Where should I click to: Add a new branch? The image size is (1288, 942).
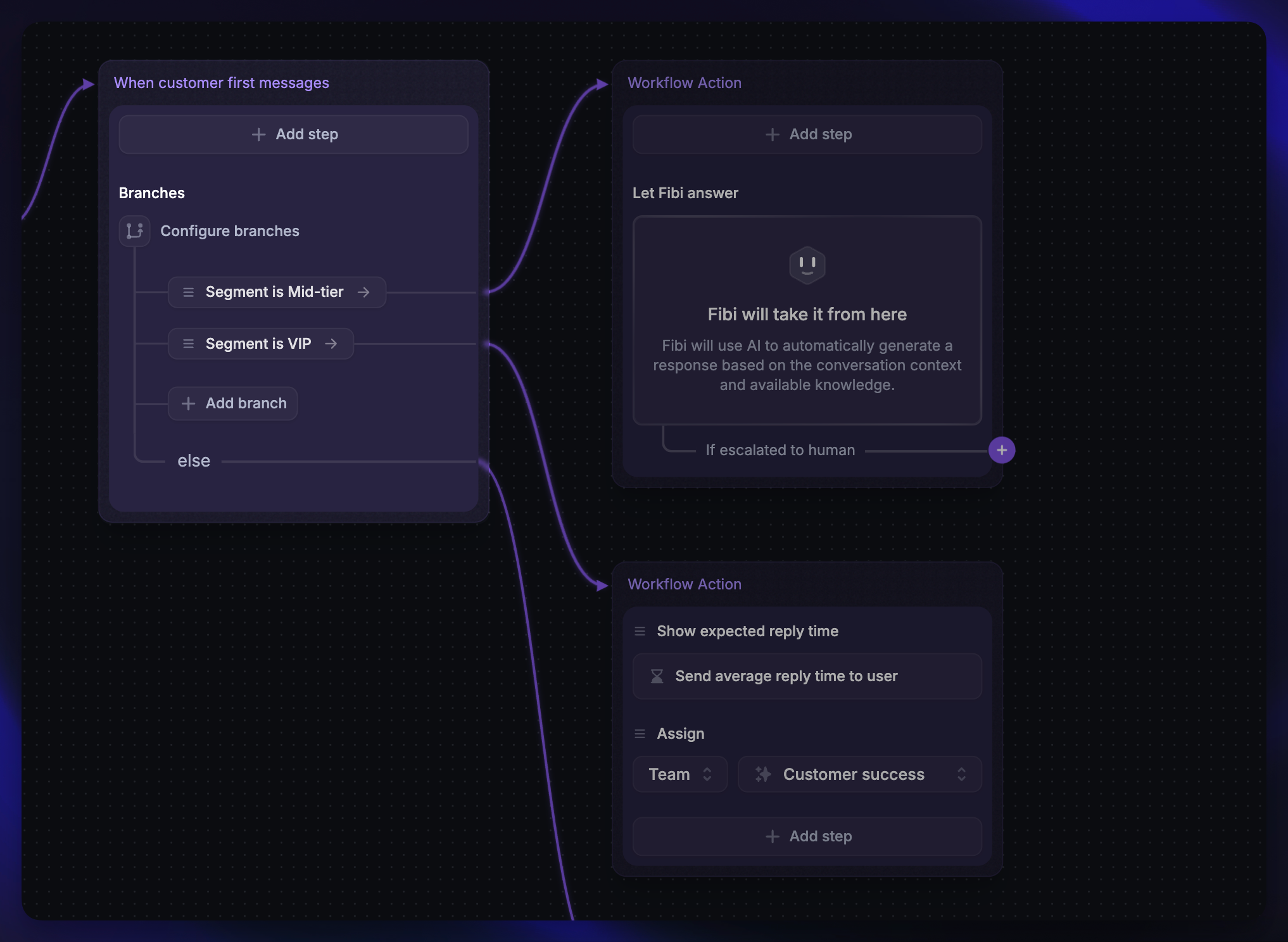point(233,403)
